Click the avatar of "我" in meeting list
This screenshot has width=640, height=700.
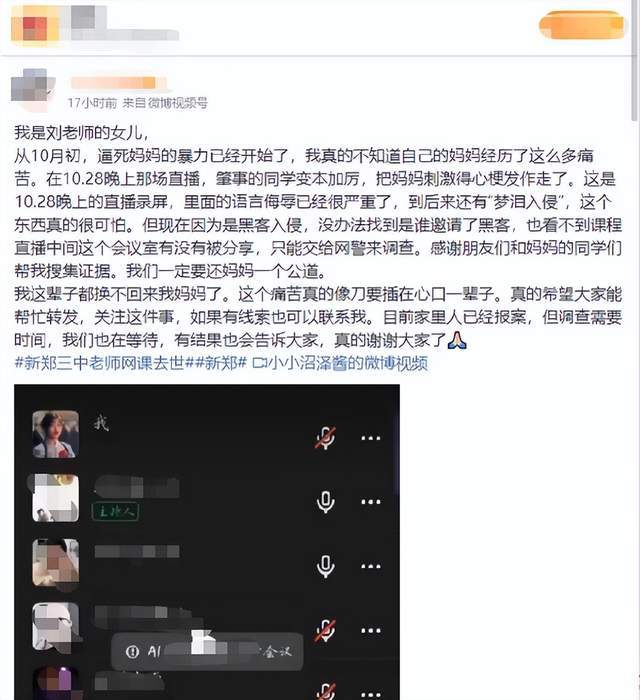[56, 434]
